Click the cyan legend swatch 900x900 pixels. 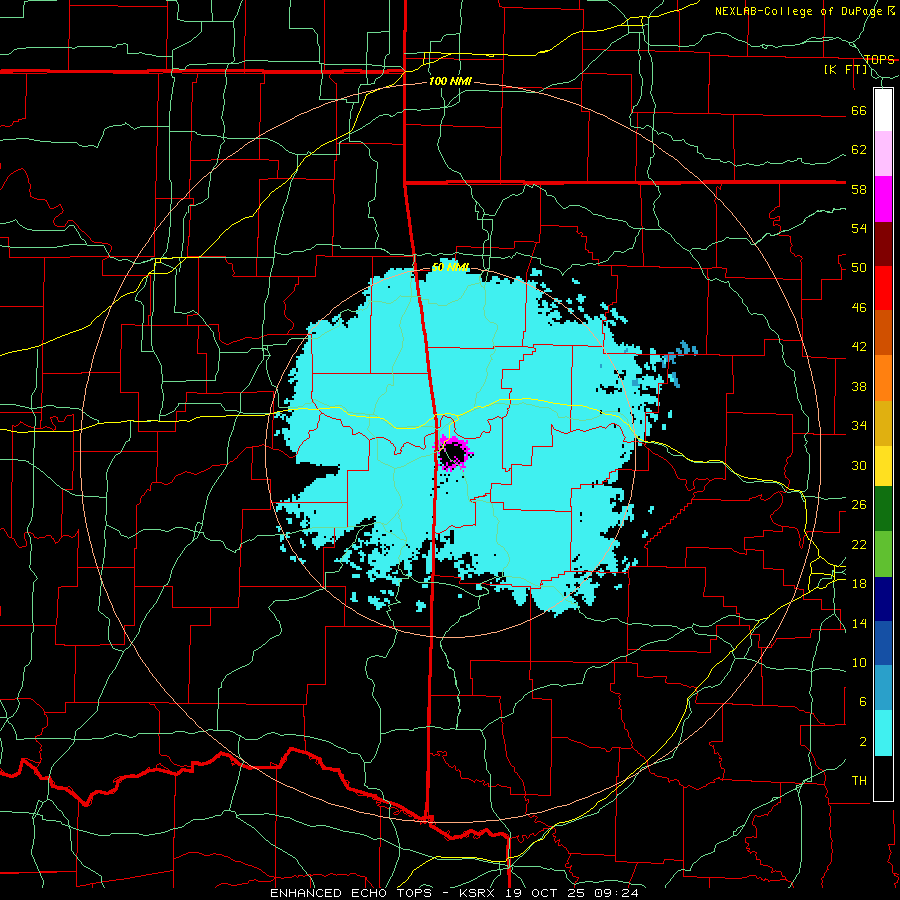pyautogui.click(x=883, y=733)
